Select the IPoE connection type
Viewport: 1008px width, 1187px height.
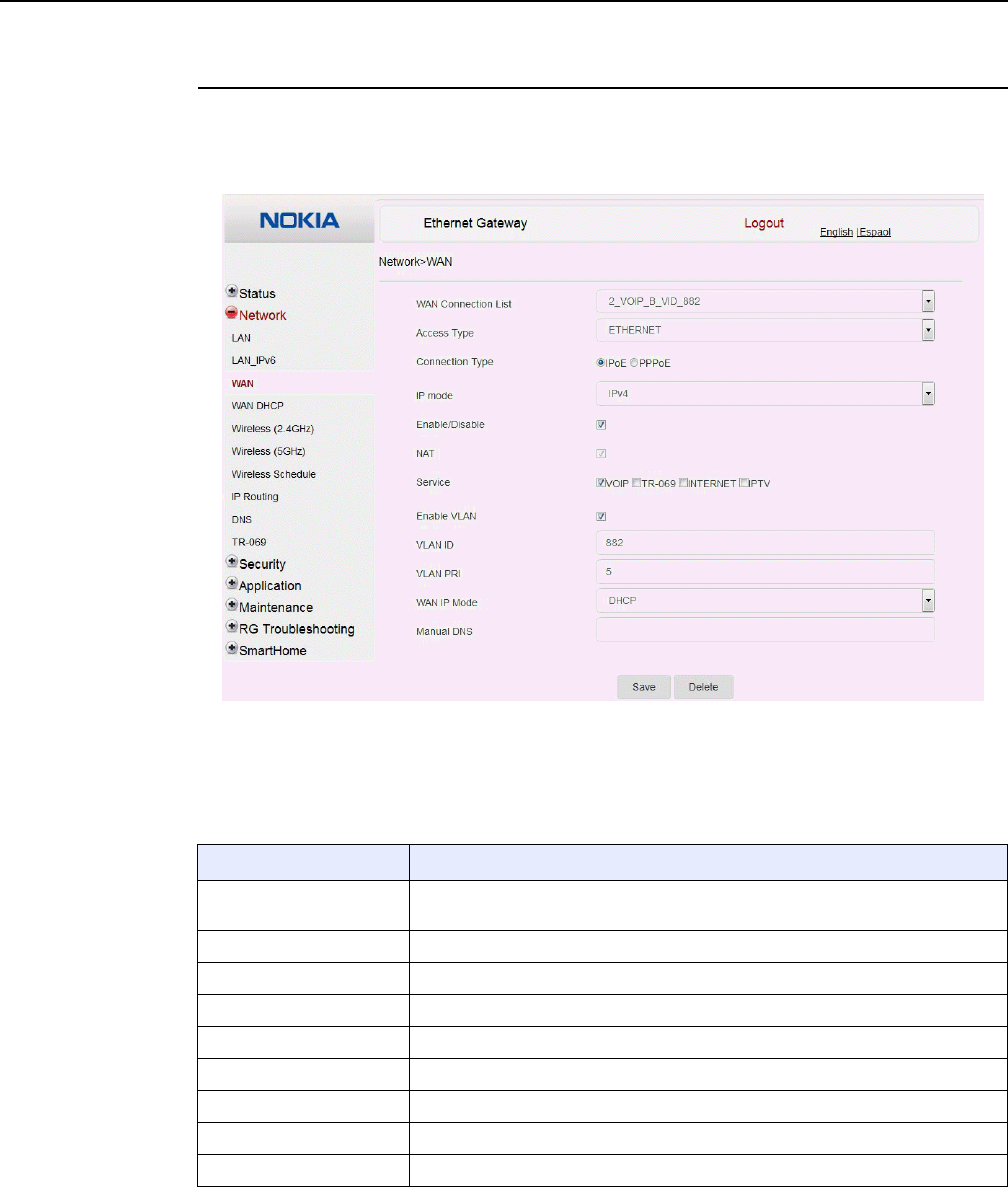pyautogui.click(x=601, y=363)
